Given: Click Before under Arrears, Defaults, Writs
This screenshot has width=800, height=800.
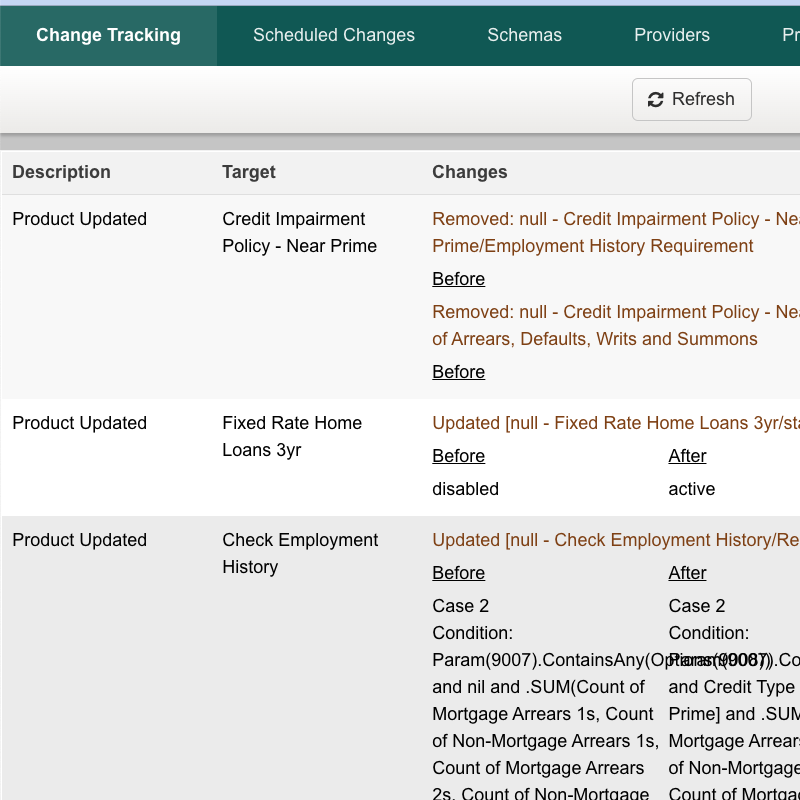Looking at the screenshot, I should (x=458, y=372).
